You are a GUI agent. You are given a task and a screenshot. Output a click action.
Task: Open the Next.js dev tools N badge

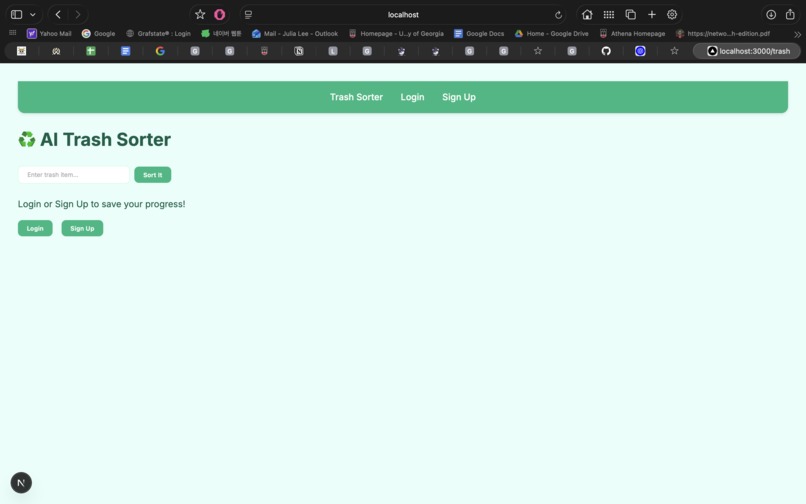click(x=21, y=482)
